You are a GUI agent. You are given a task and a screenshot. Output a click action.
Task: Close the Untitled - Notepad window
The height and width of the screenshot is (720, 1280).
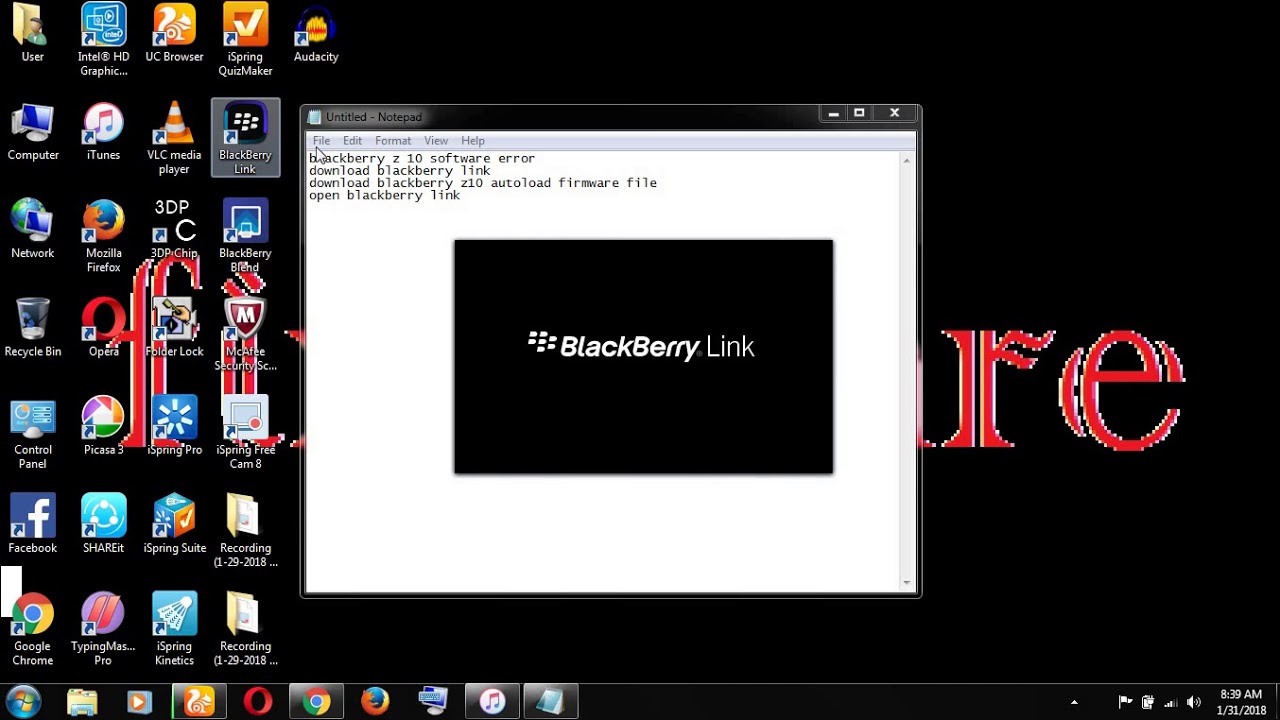coord(895,114)
